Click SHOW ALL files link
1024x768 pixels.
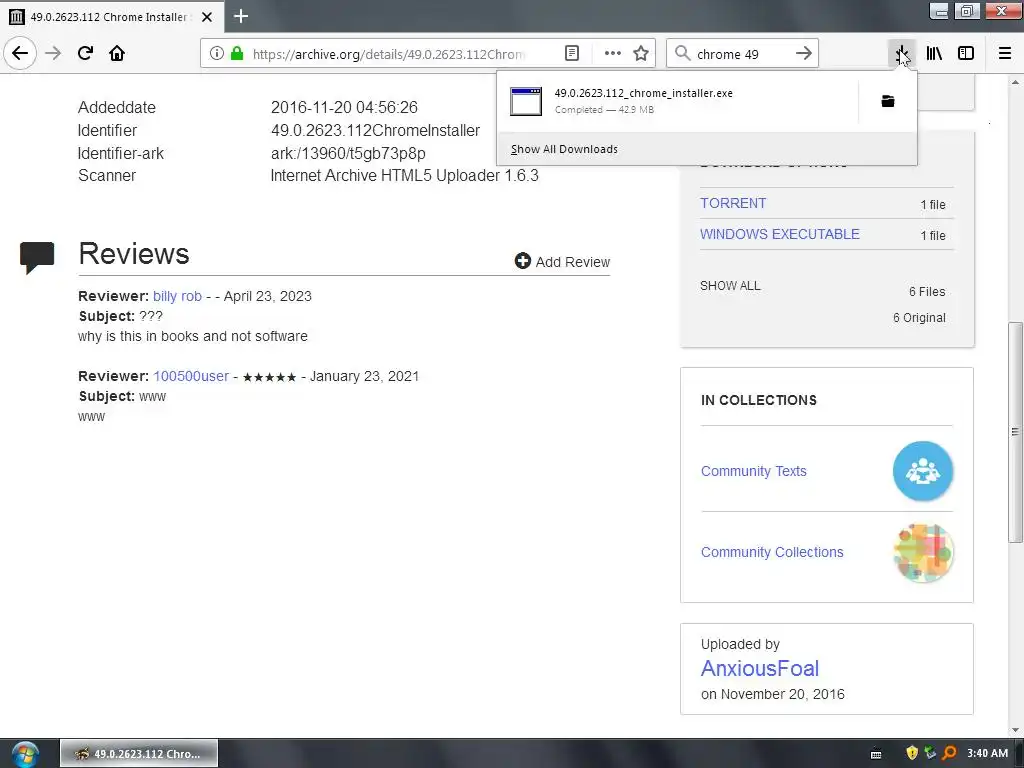(730, 285)
